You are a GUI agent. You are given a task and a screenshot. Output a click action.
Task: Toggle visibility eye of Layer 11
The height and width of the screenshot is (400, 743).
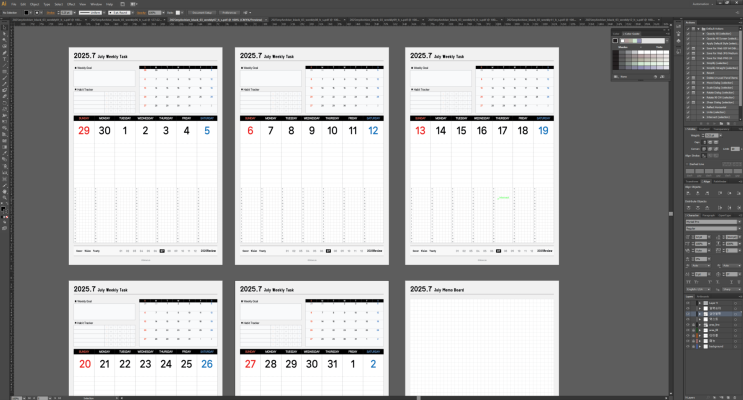(688, 303)
